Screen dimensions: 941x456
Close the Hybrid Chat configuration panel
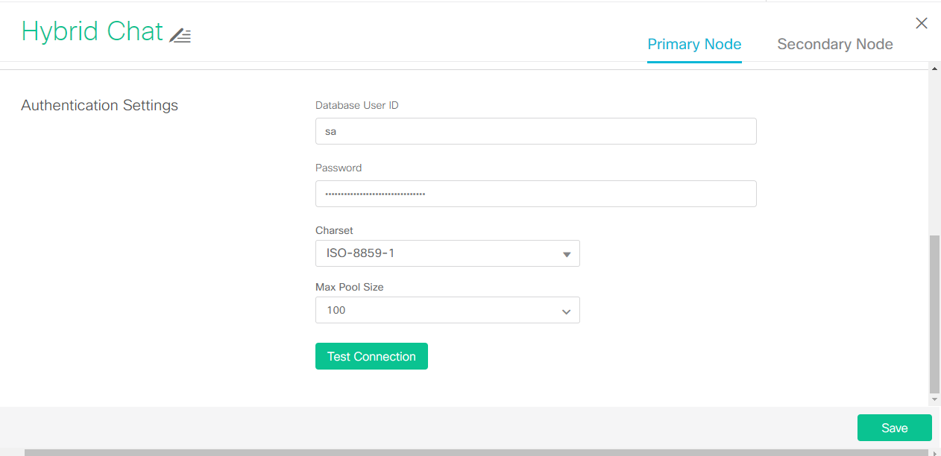click(x=921, y=23)
